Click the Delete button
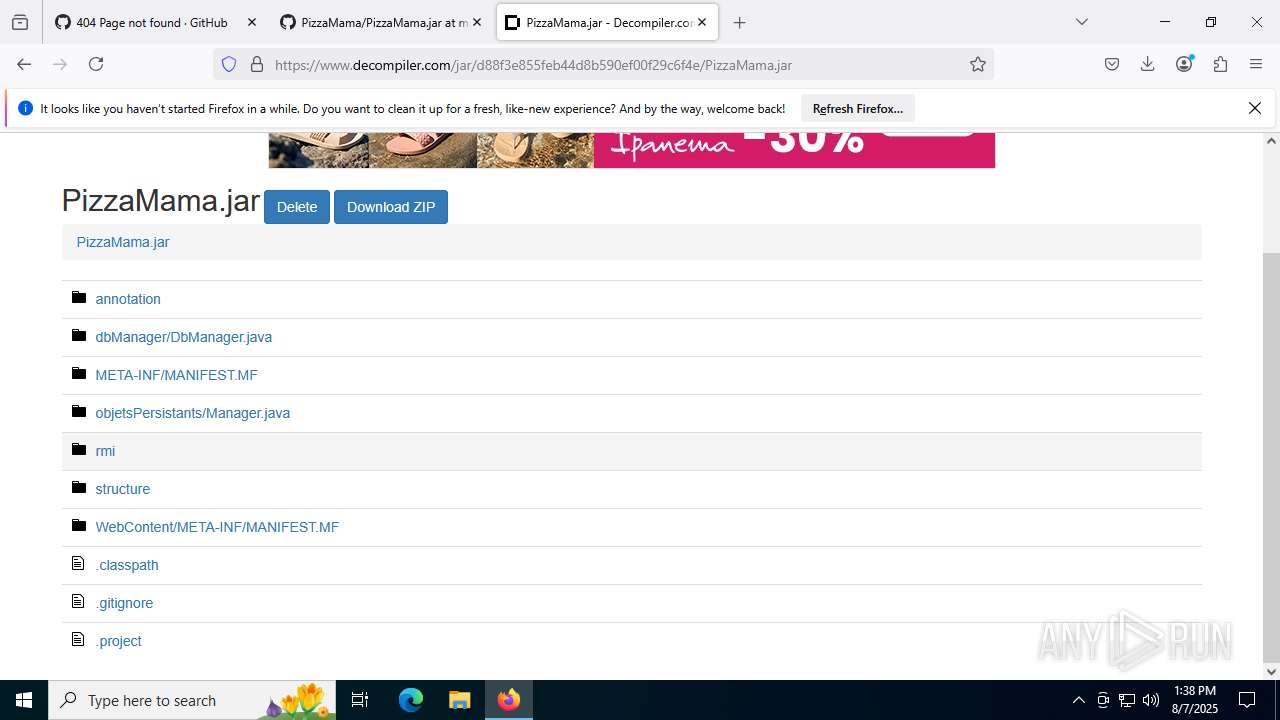The image size is (1280, 720). tap(297, 207)
